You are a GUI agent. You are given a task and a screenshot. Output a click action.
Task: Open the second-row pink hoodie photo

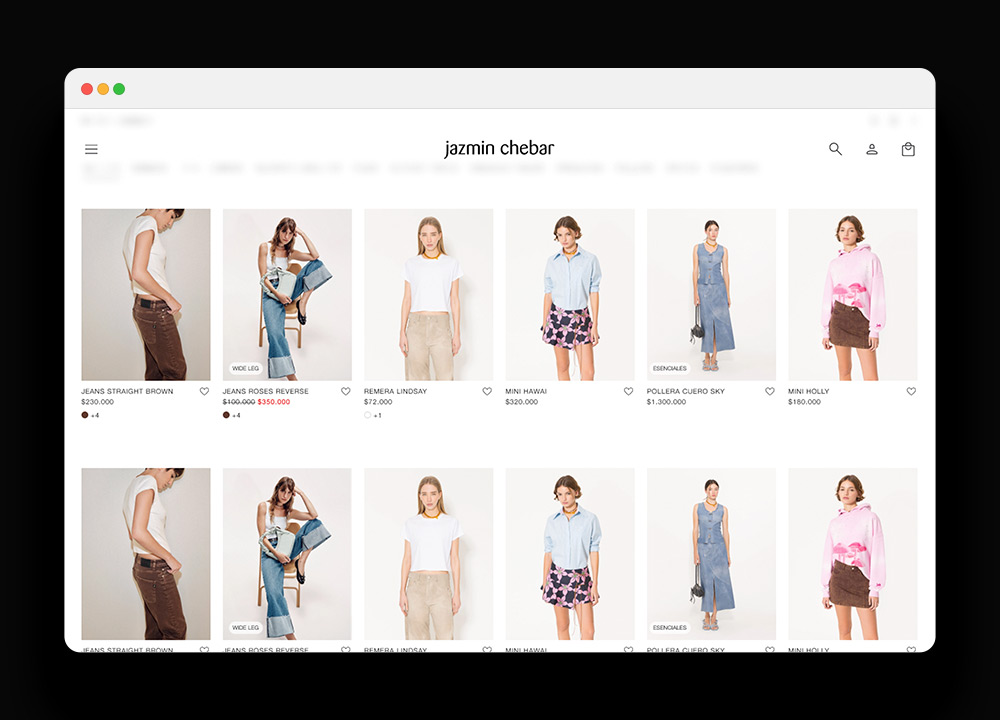(853, 554)
